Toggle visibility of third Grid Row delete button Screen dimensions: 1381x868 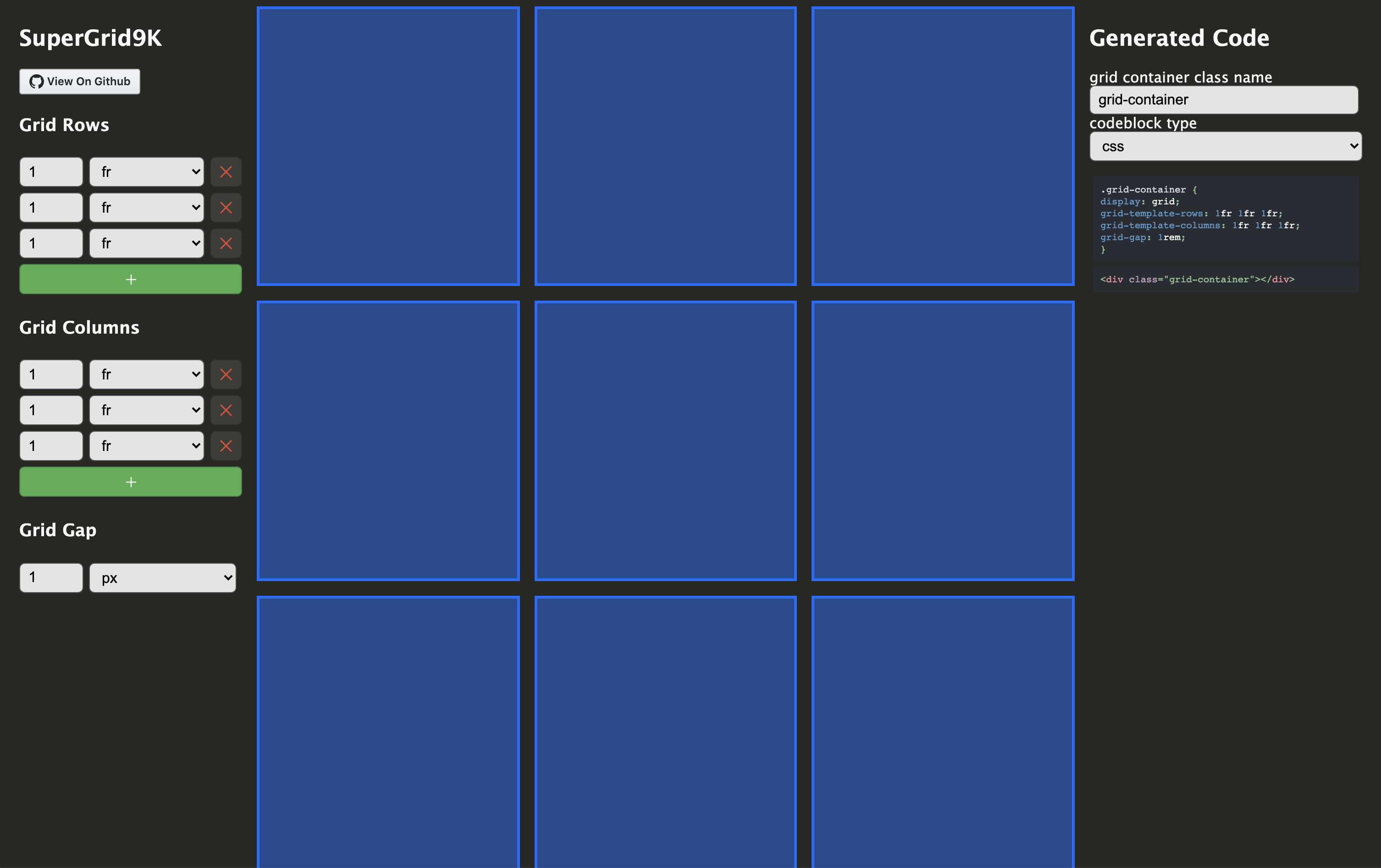coord(226,243)
